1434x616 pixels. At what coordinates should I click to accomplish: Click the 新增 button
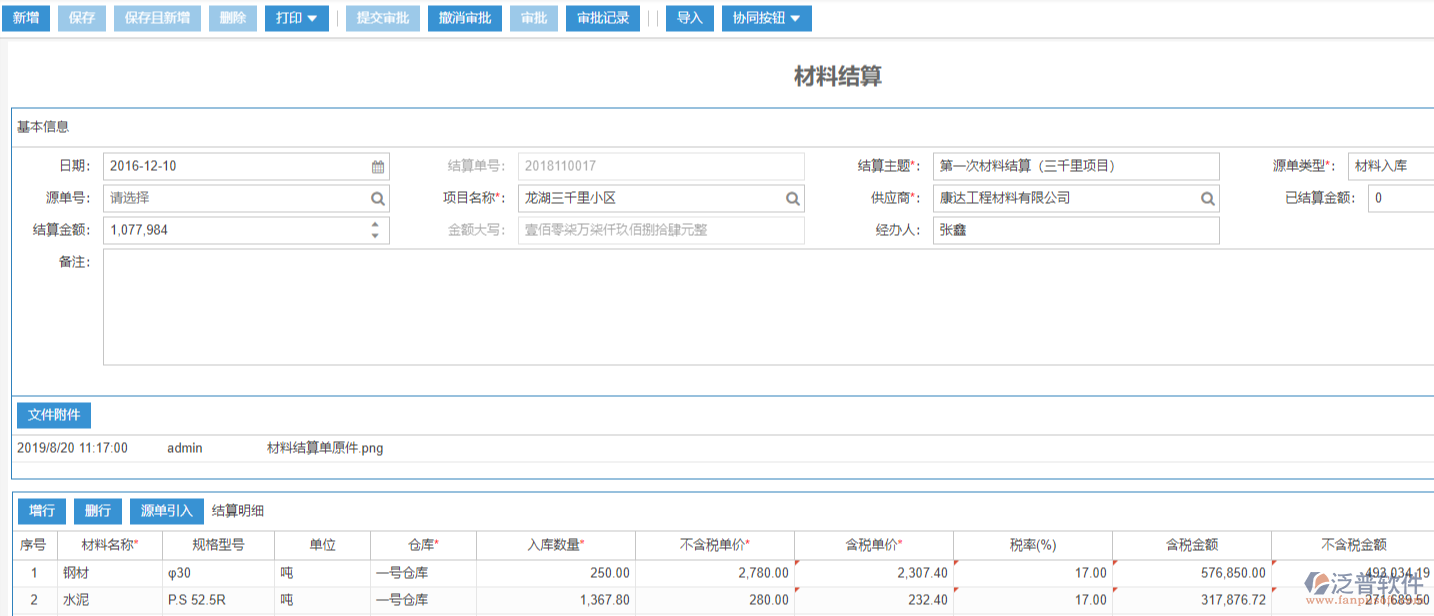coord(26,18)
